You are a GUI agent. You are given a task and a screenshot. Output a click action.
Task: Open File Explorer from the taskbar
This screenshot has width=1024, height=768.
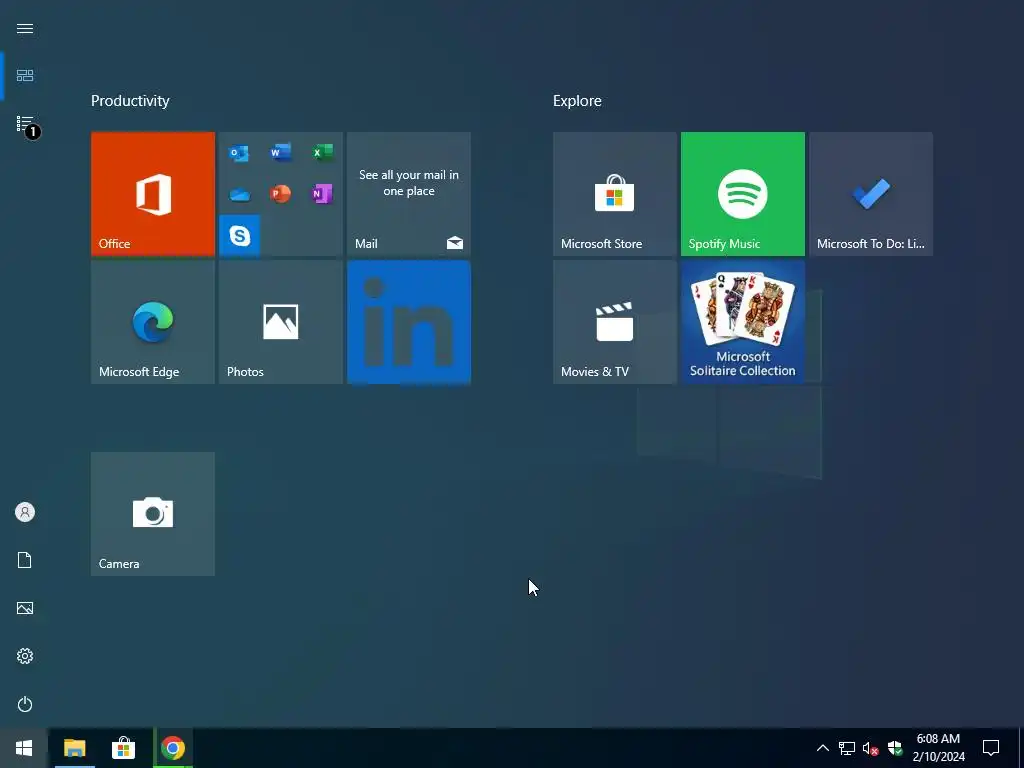pos(74,748)
